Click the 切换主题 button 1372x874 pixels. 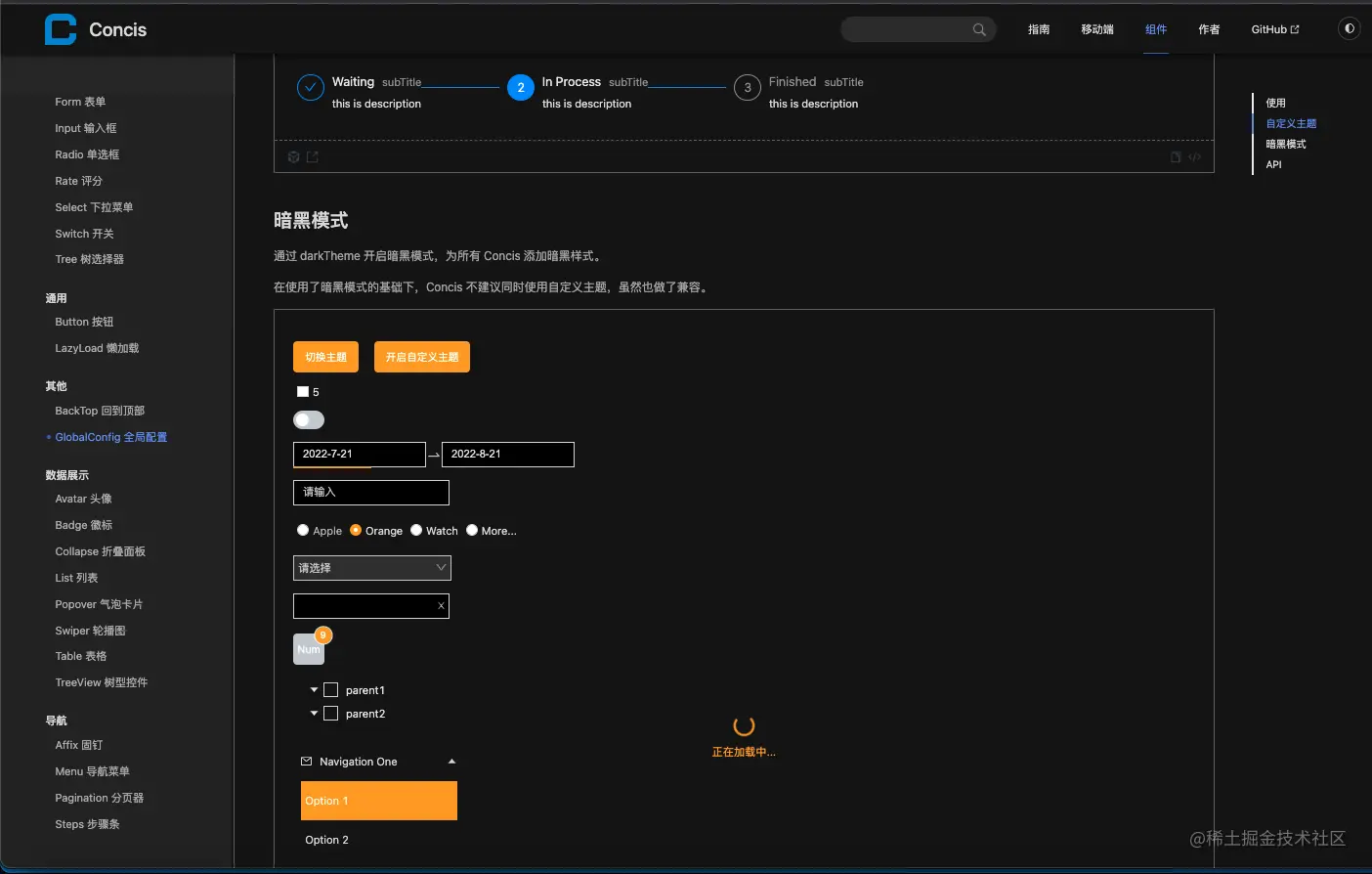325,357
